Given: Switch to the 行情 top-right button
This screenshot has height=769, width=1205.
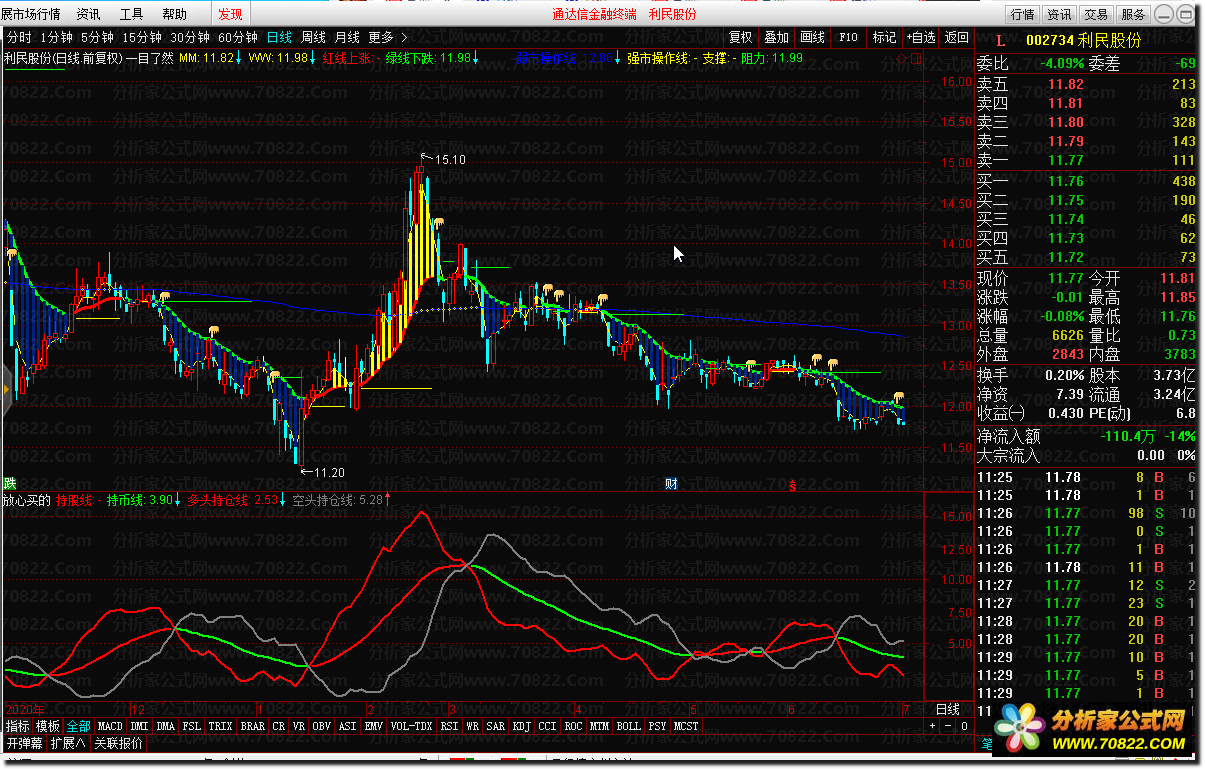Looking at the screenshot, I should coord(1022,14).
